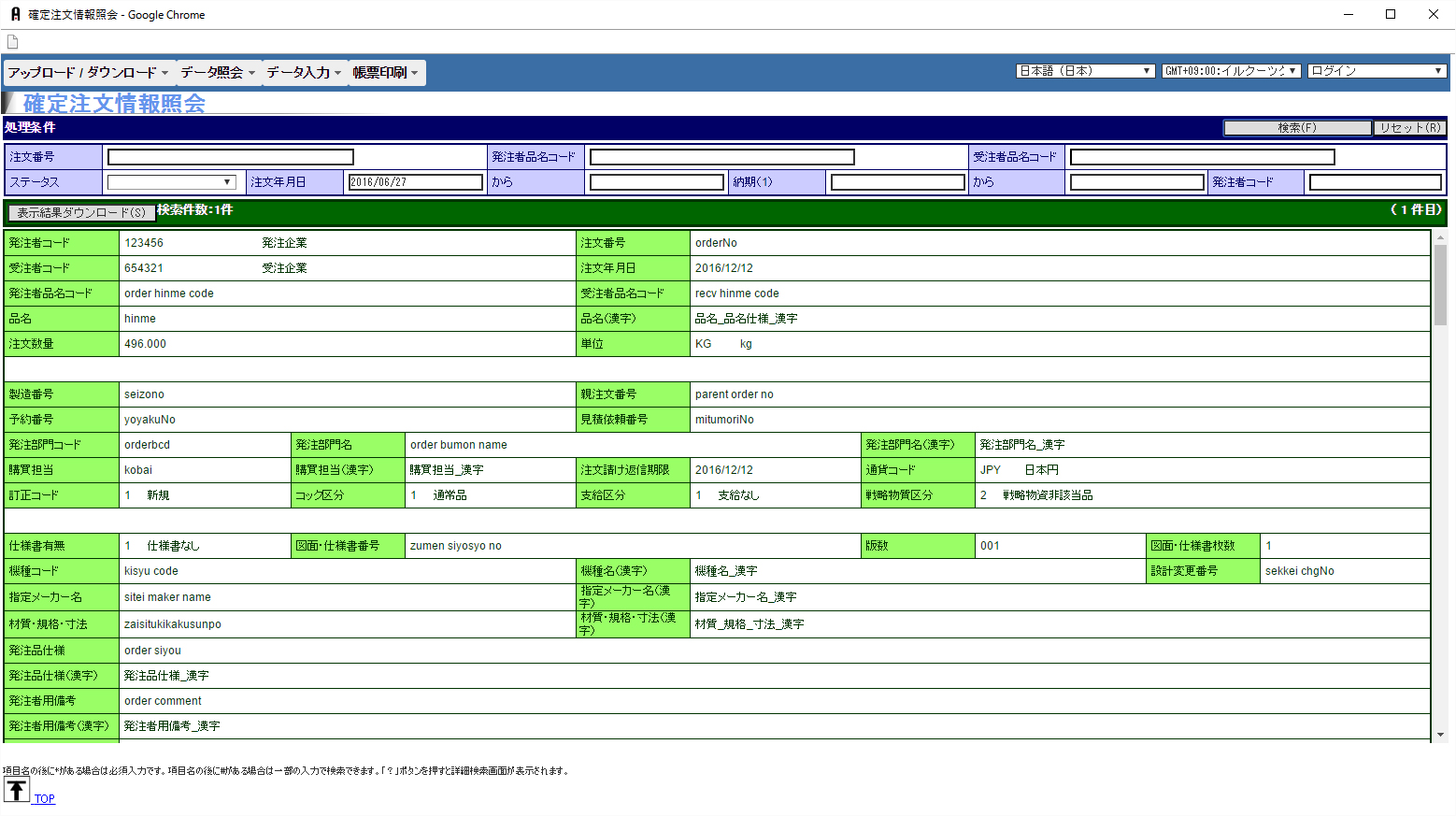
Task: Click the 発注部門コード value orderbcd
Action: coord(148,445)
